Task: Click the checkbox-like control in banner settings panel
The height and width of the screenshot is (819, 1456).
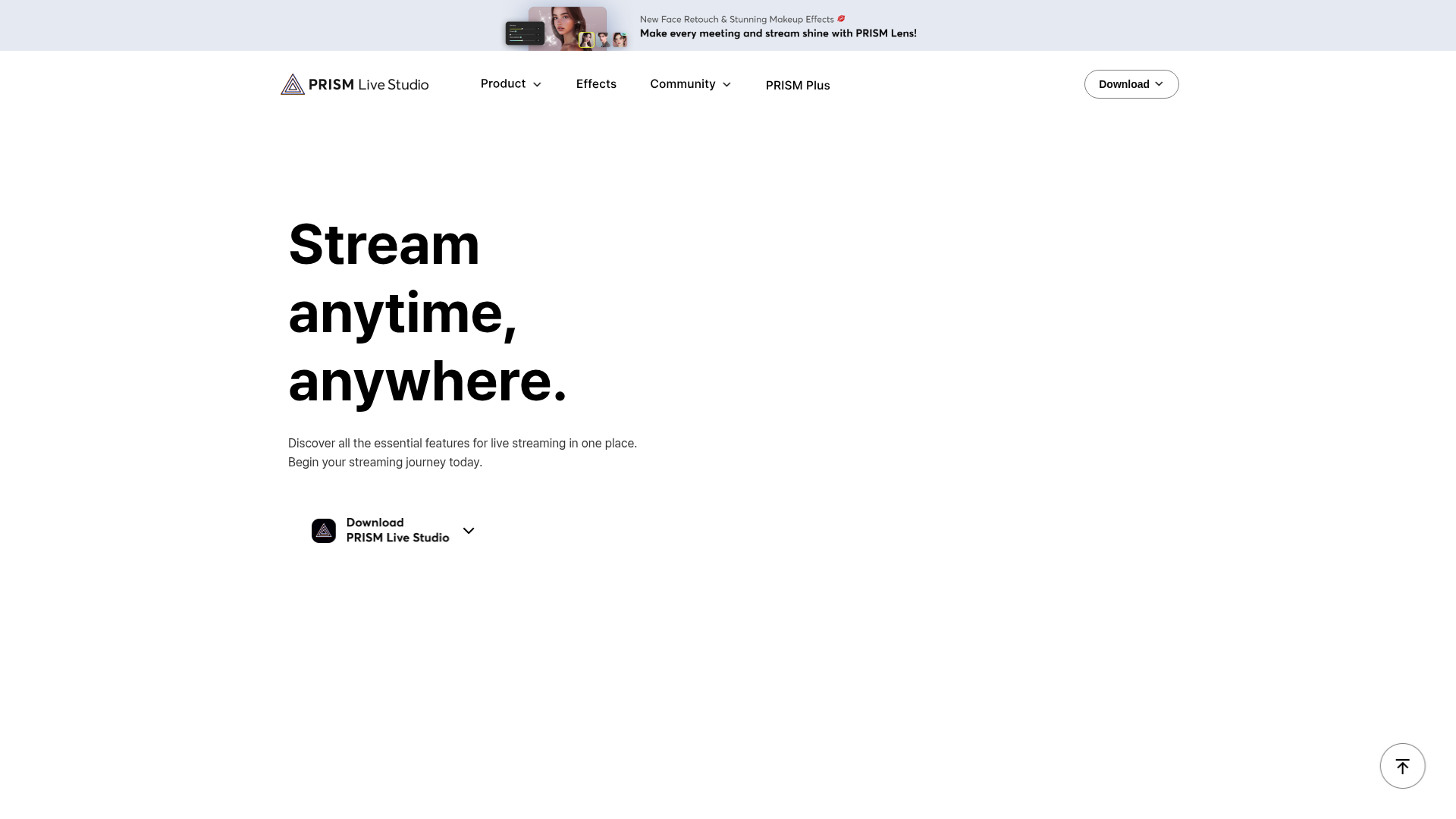Action: tap(538, 29)
